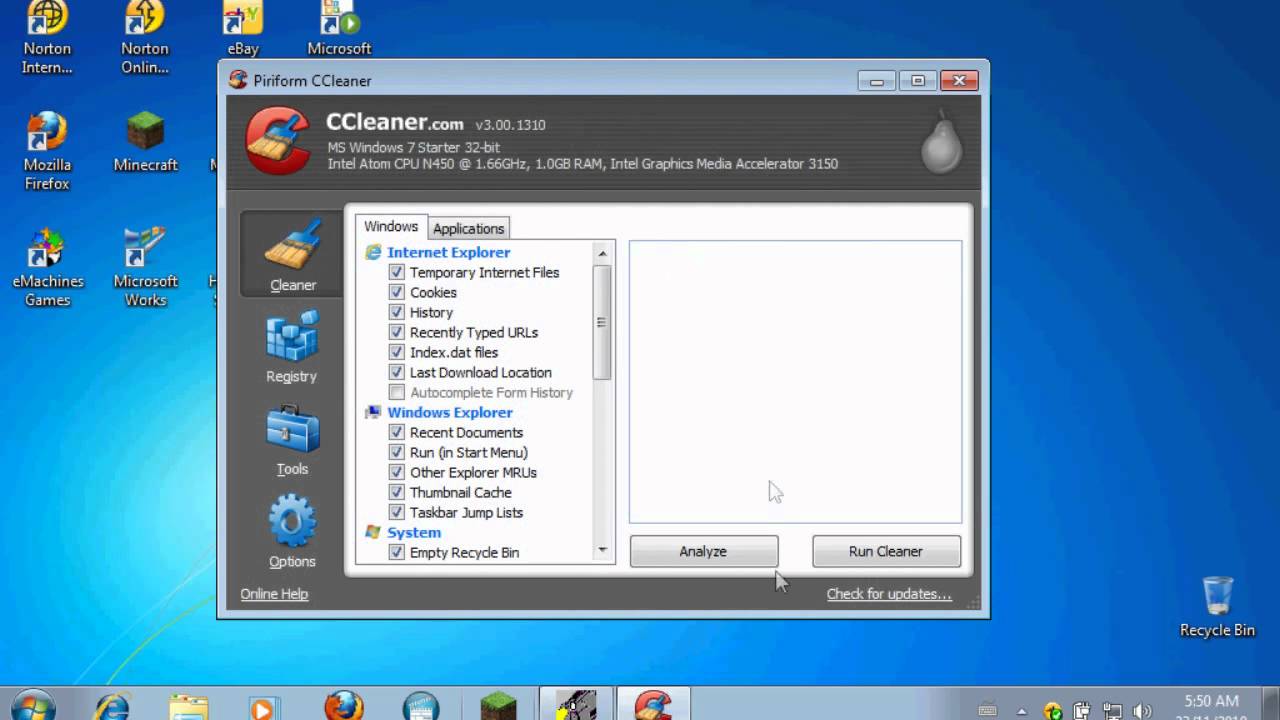Screen dimensions: 1280x720
Task: Open the eBay desktop shortcut
Action: pyautogui.click(x=243, y=29)
